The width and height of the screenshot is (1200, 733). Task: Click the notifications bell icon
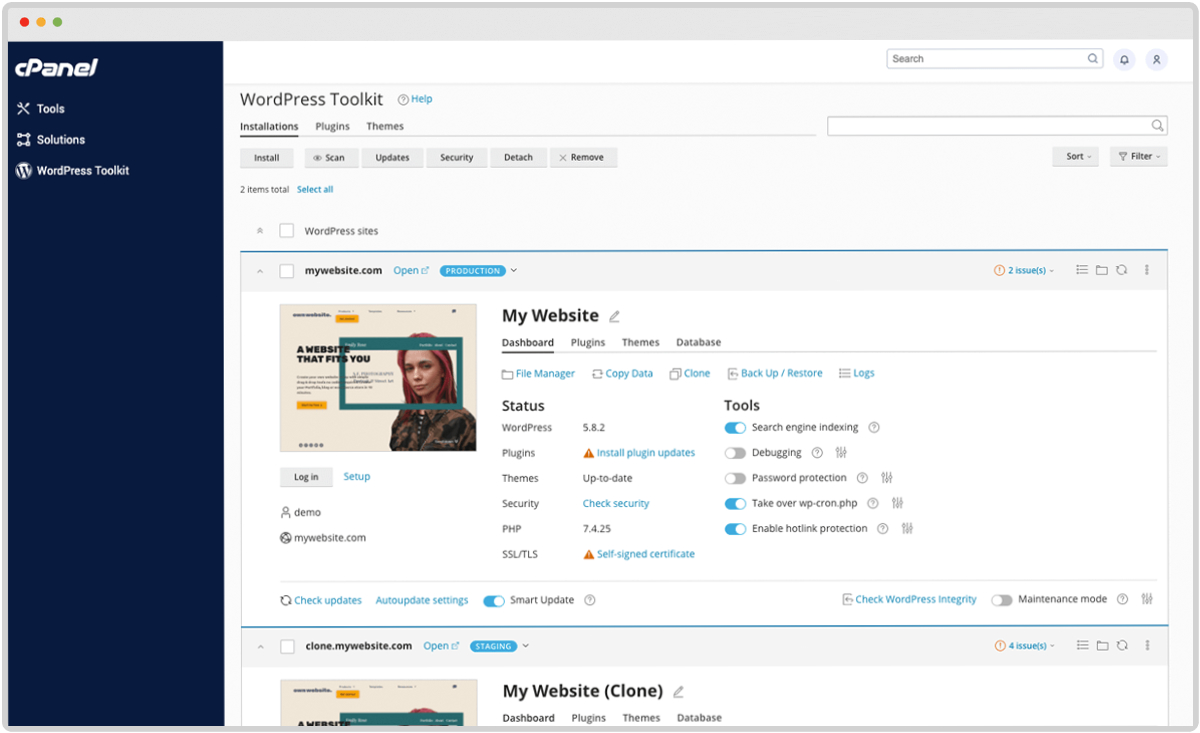pyautogui.click(x=1124, y=60)
